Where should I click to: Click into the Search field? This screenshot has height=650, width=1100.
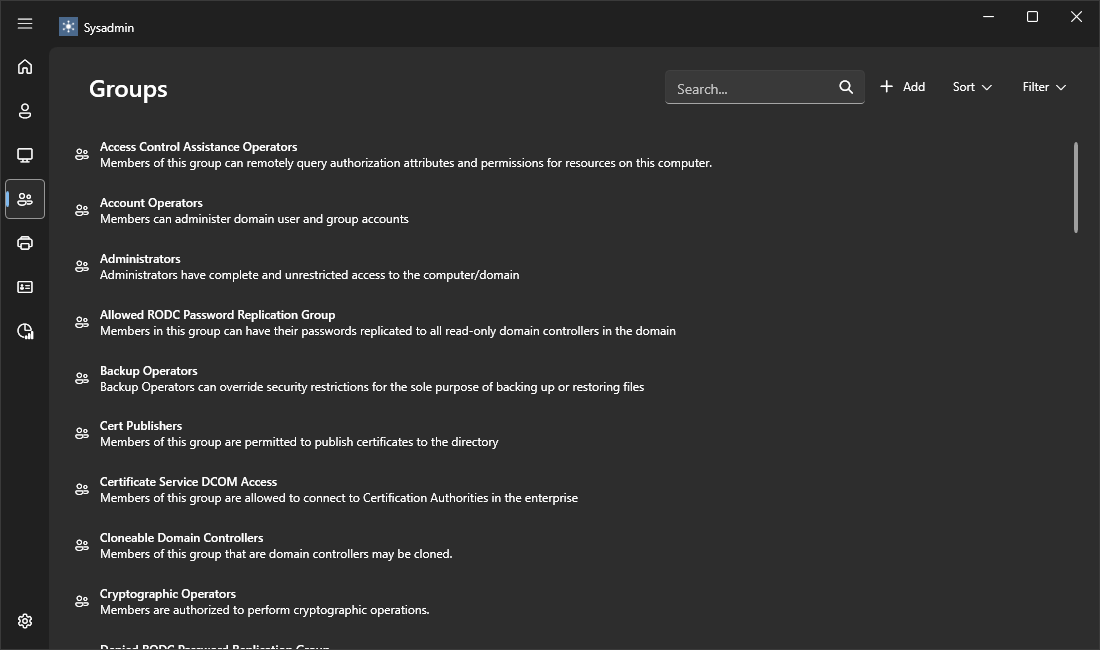(750, 88)
